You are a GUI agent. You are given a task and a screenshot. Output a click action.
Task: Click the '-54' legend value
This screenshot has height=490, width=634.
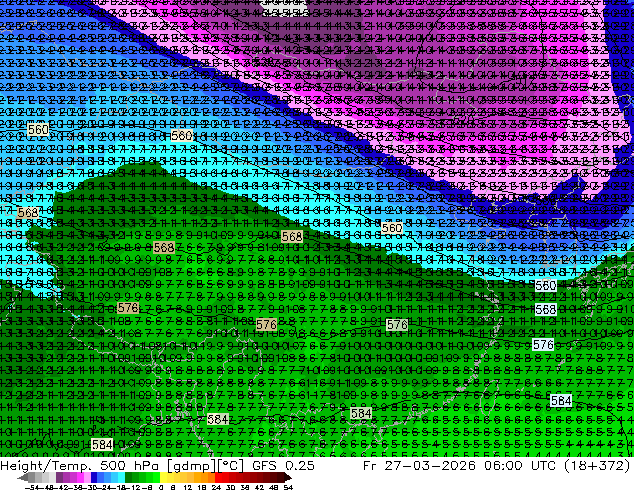(x=32, y=487)
